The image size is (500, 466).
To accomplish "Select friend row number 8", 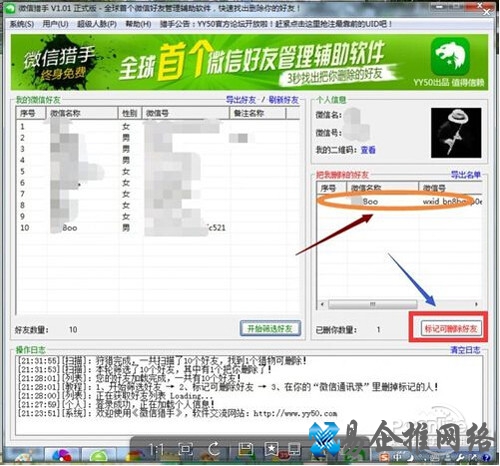I will pos(158,205).
